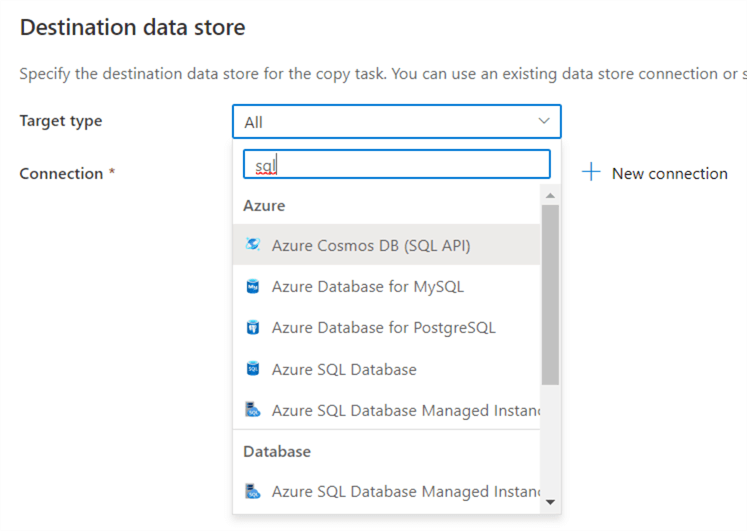Click the dropdown list scrollbar thumb
Image resolution: width=747 pixels, height=531 pixels.
550,294
